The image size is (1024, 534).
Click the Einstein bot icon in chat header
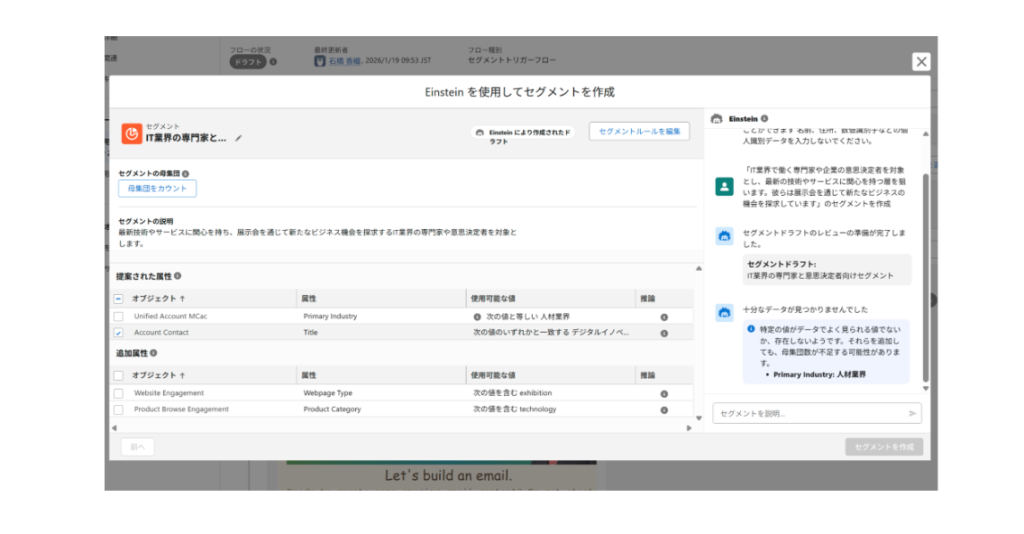click(x=716, y=119)
